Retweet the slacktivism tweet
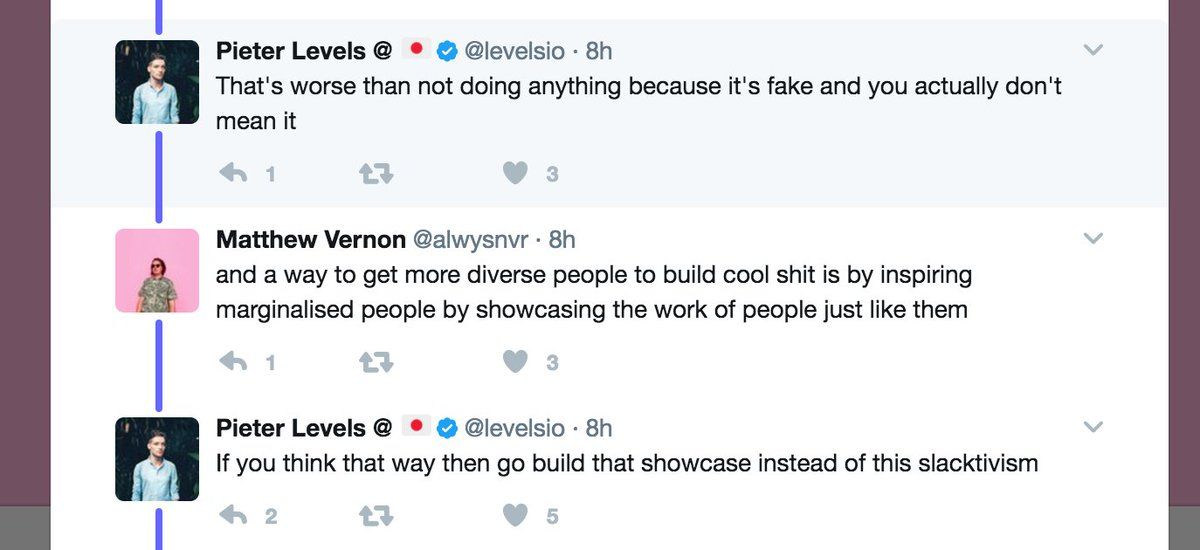This screenshot has height=550, width=1200. (376, 516)
